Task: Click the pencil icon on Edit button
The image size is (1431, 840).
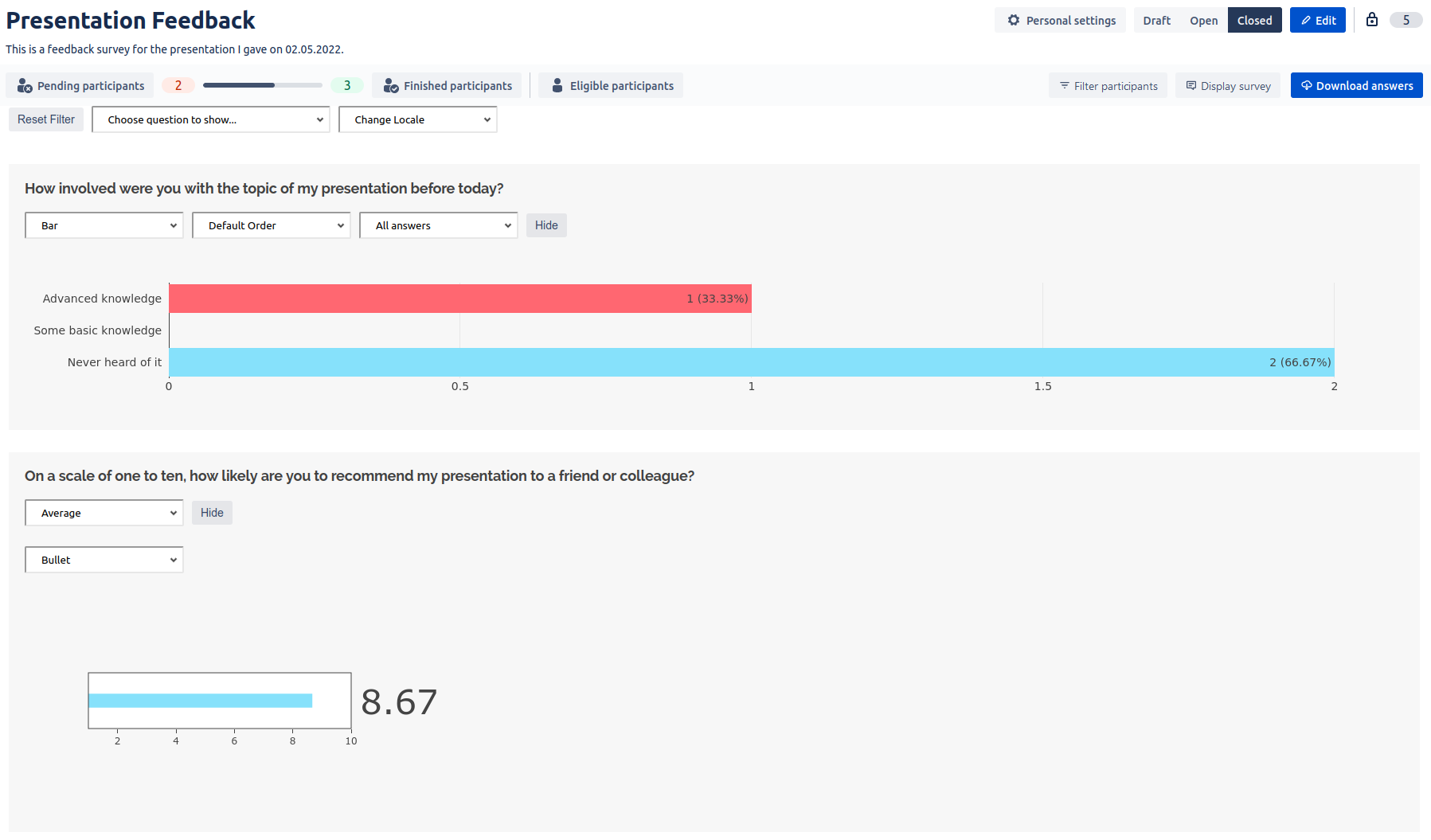Action: click(x=1305, y=21)
